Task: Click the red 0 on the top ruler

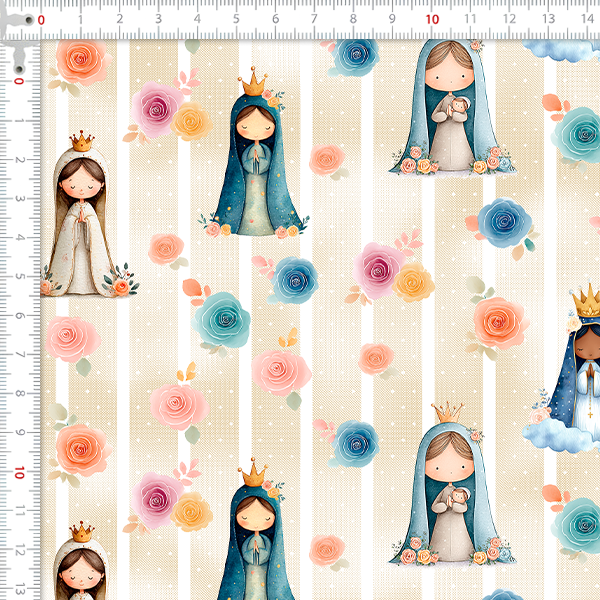Action: coord(41,20)
